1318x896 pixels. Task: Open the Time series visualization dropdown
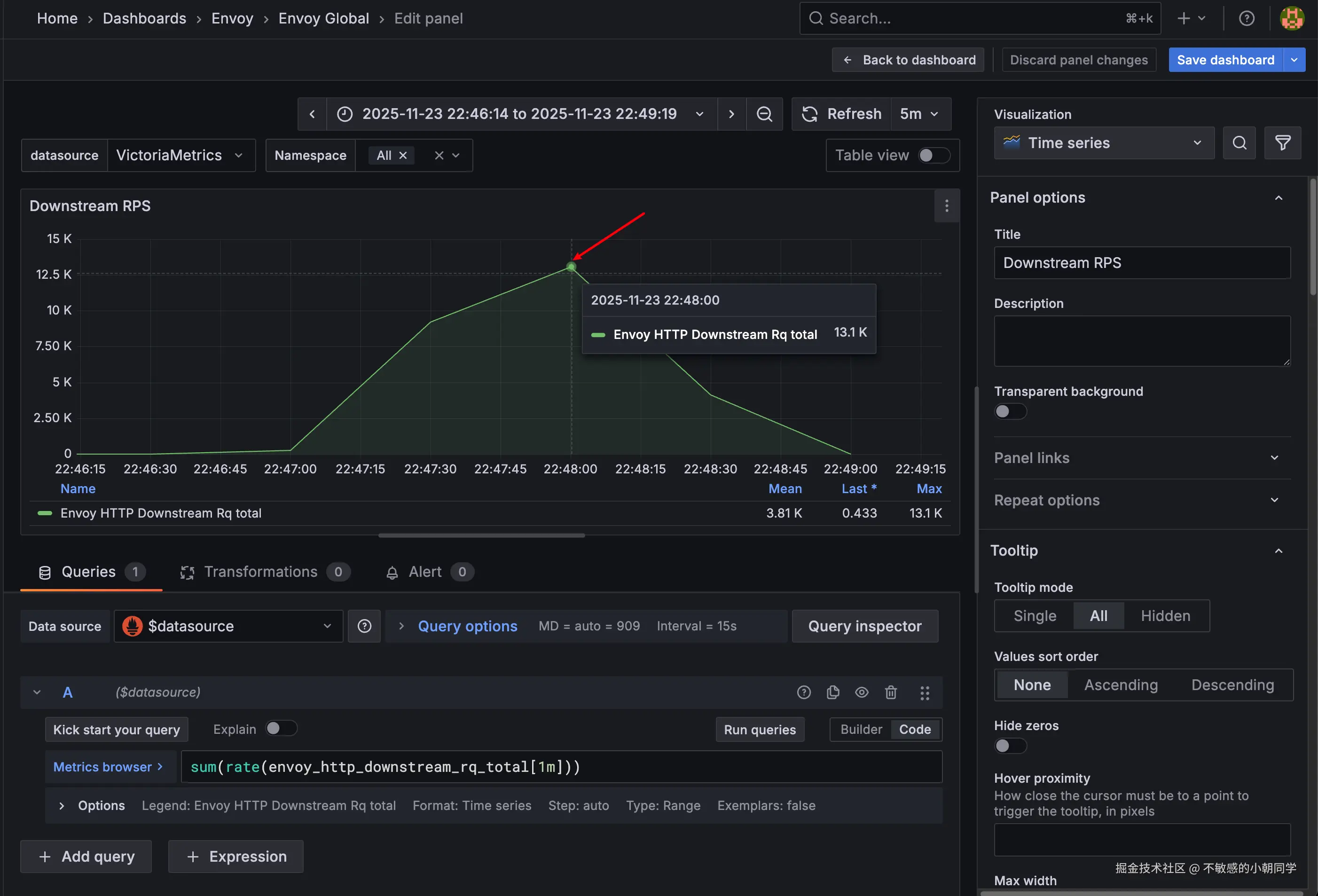coord(1103,143)
